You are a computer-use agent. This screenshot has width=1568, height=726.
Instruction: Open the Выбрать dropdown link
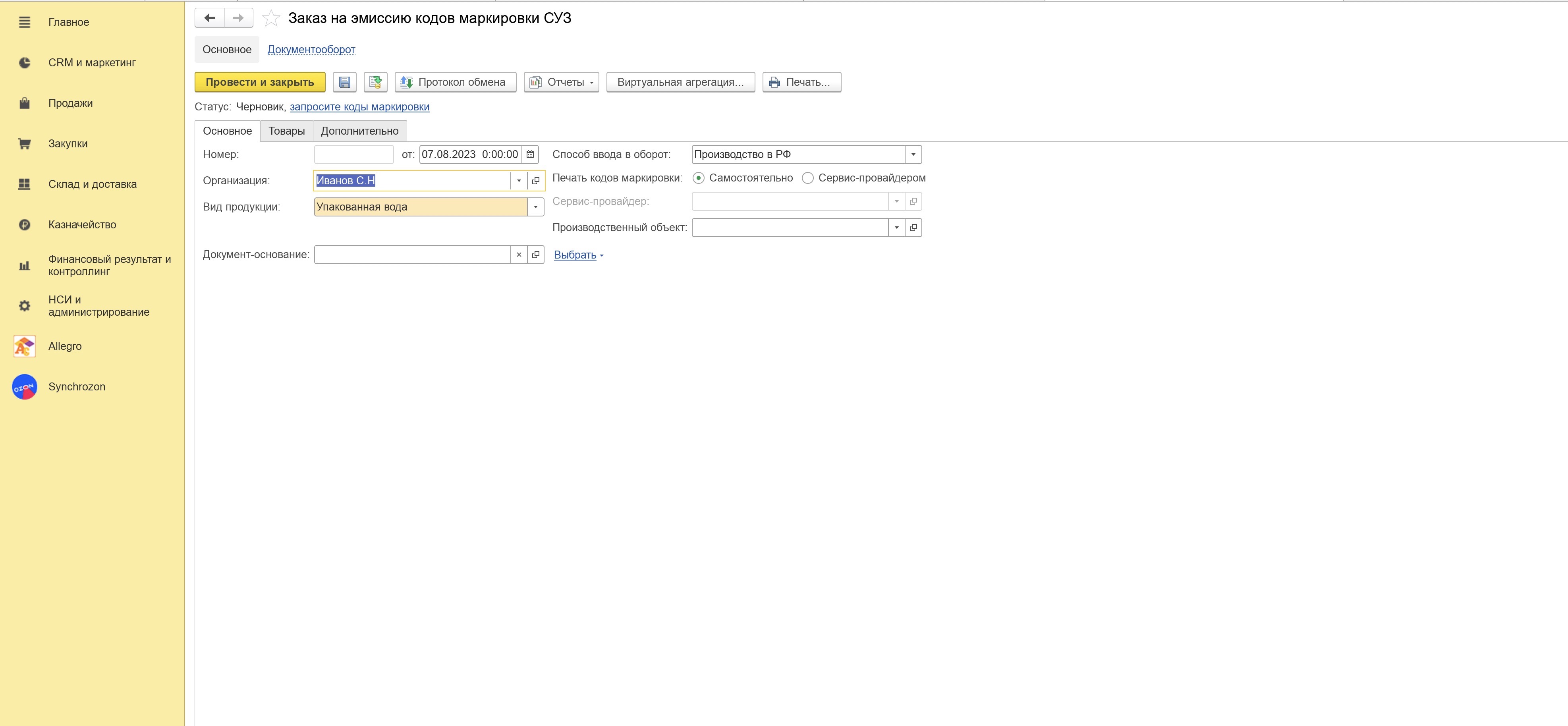click(x=578, y=255)
